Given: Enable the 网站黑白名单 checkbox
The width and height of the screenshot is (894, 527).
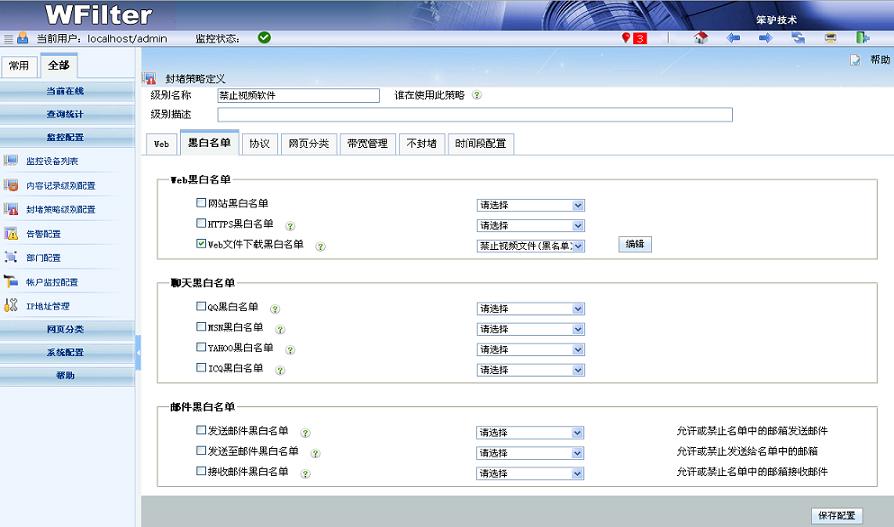Looking at the screenshot, I should pyautogui.click(x=201, y=204).
